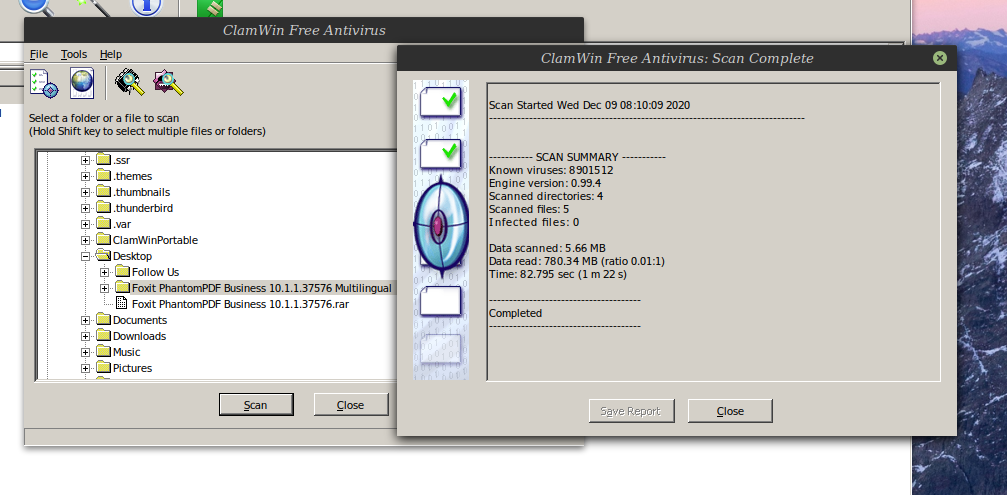Click the Save Report button
The width and height of the screenshot is (1007, 495).
point(631,411)
